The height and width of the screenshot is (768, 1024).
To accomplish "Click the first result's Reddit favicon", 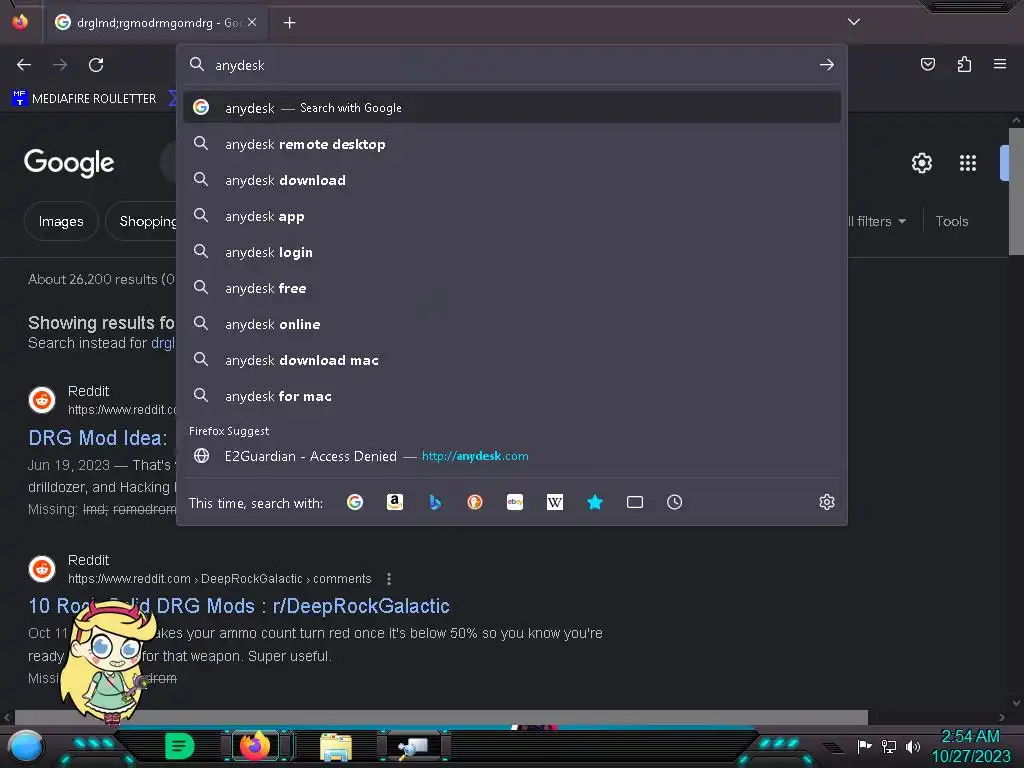I will click(x=42, y=400).
